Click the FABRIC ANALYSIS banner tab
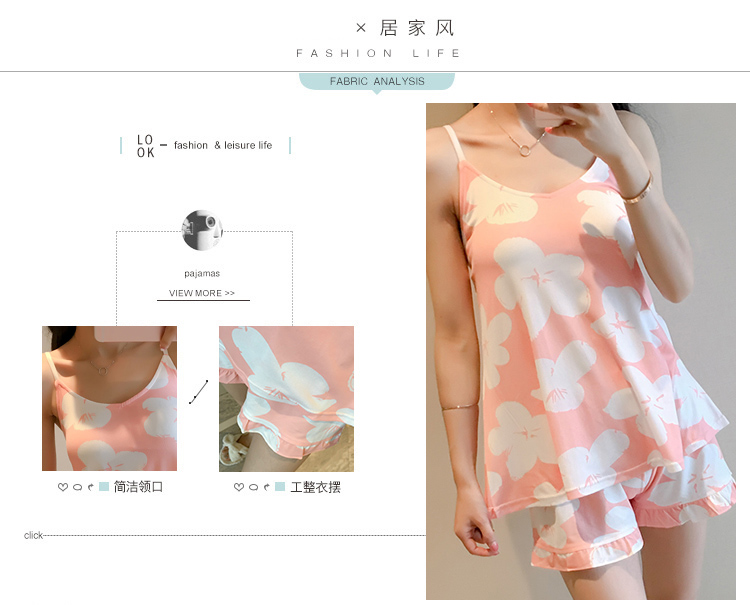This screenshot has height=605, width=750. [377, 81]
